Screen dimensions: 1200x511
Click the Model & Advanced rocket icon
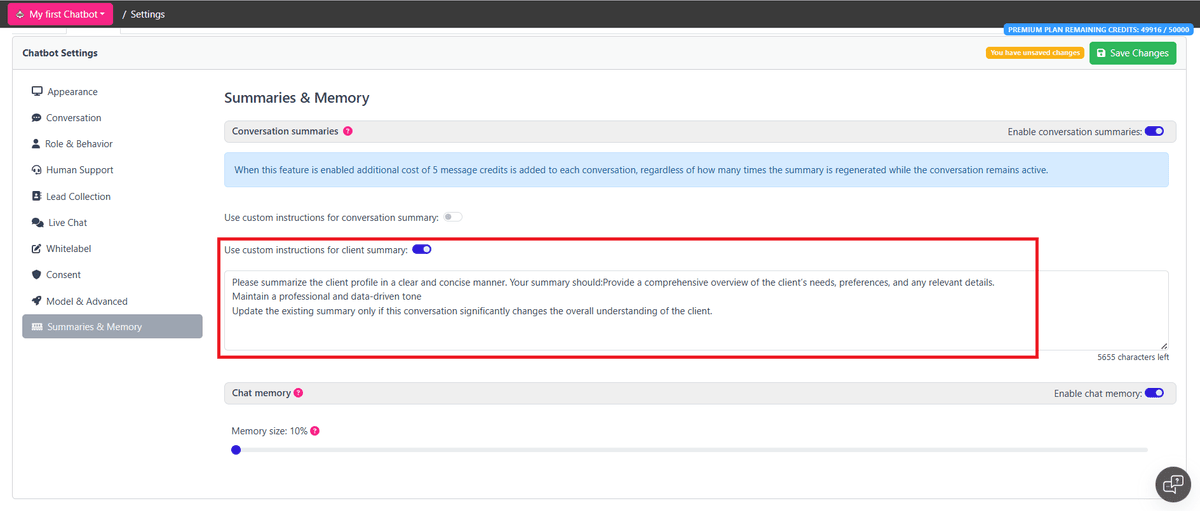(x=37, y=301)
